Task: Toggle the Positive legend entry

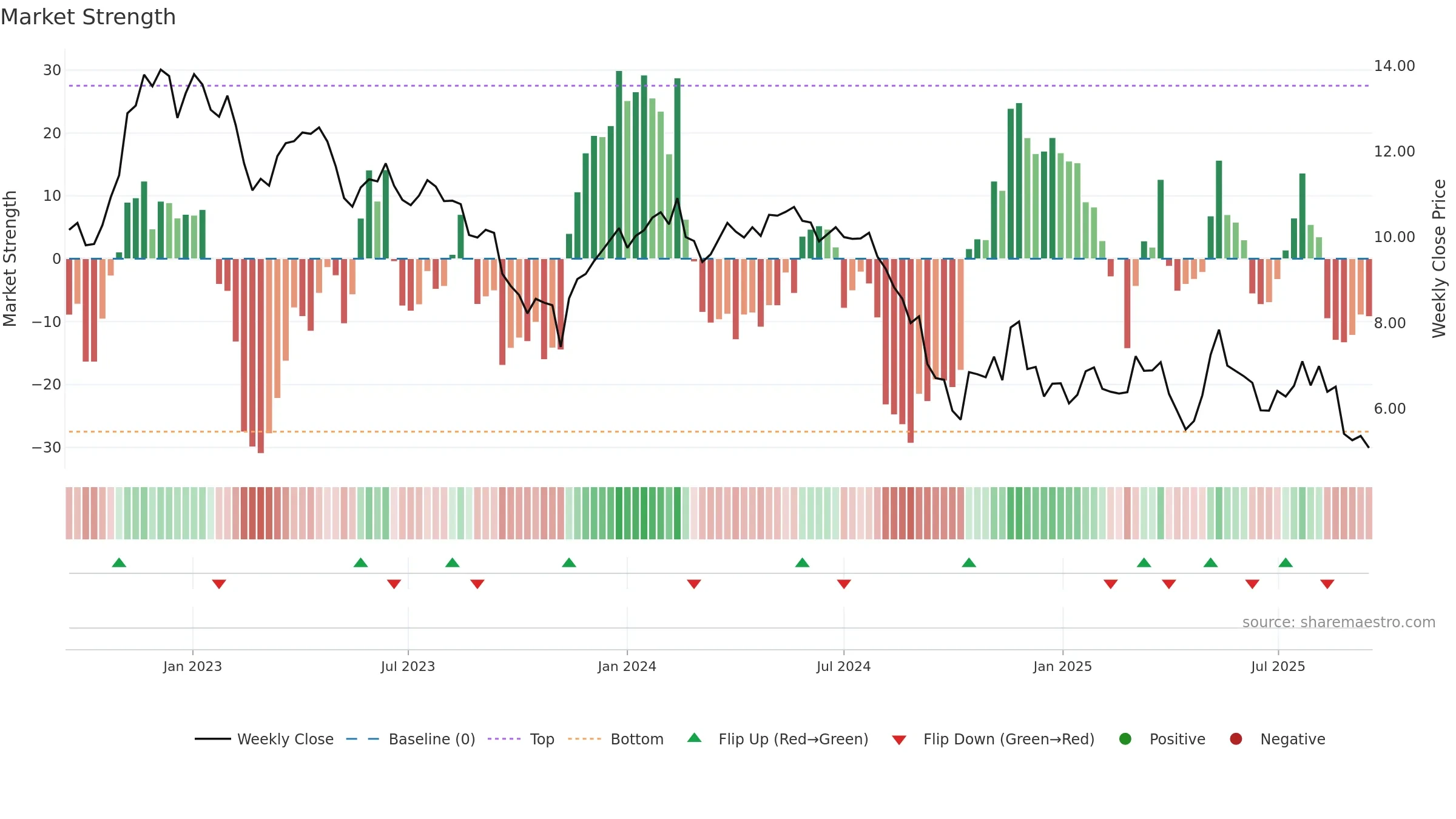Action: 1162,739
